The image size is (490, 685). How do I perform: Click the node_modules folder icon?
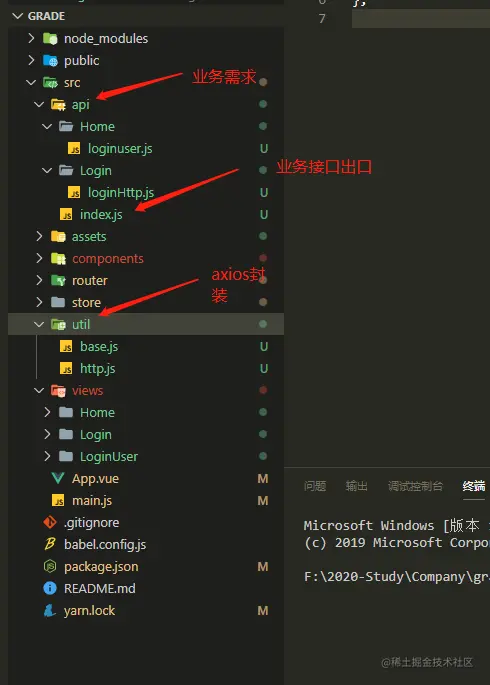(50, 38)
